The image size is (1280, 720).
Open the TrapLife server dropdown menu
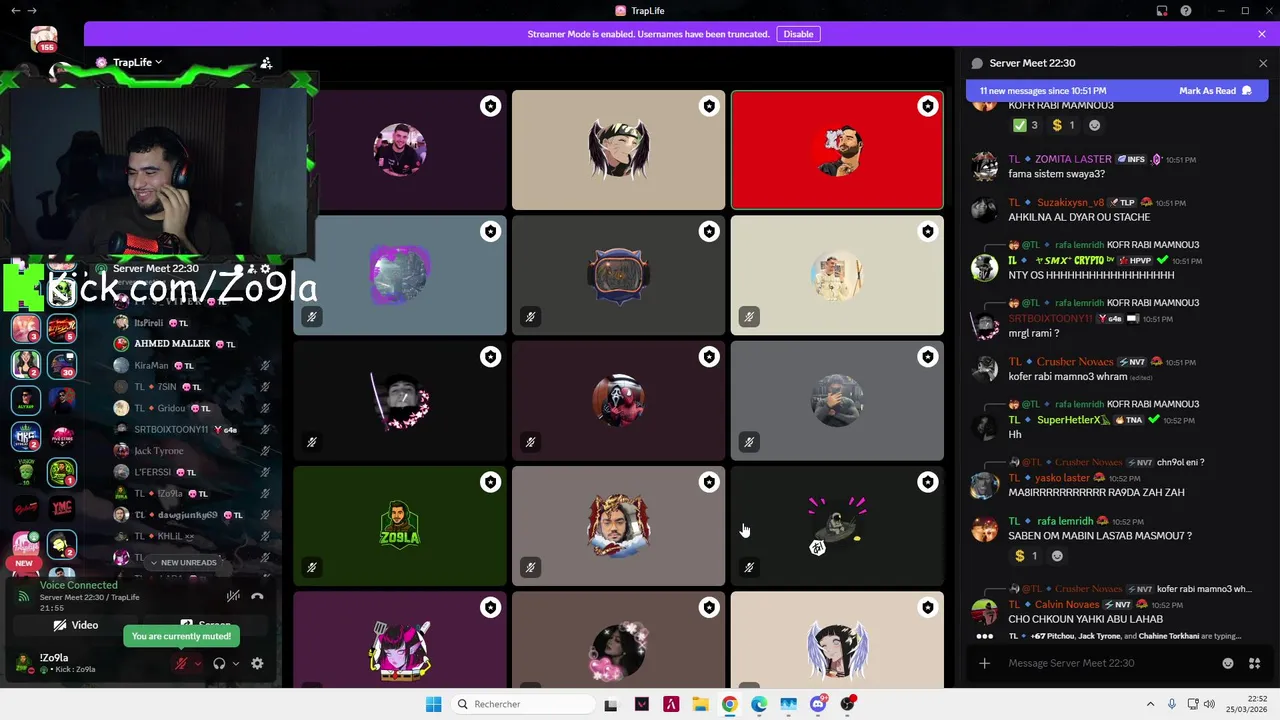click(137, 62)
